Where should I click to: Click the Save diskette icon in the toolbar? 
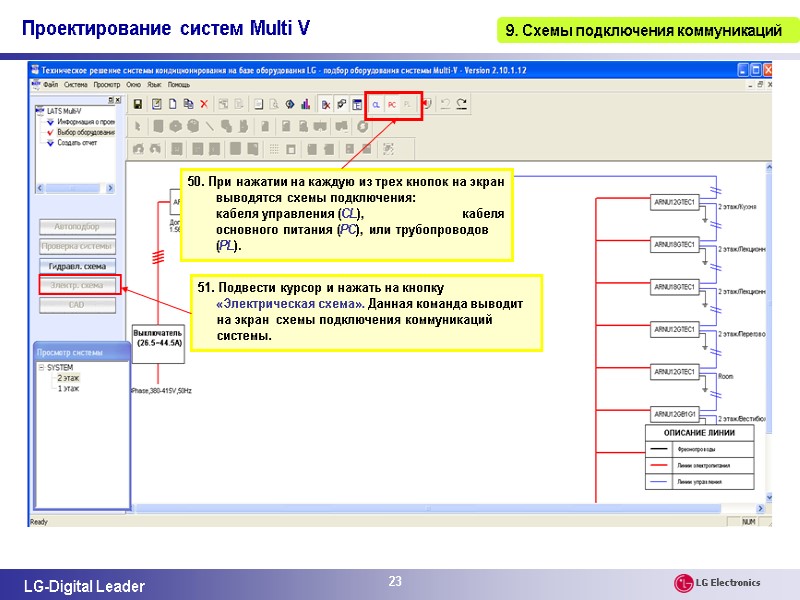(x=137, y=105)
